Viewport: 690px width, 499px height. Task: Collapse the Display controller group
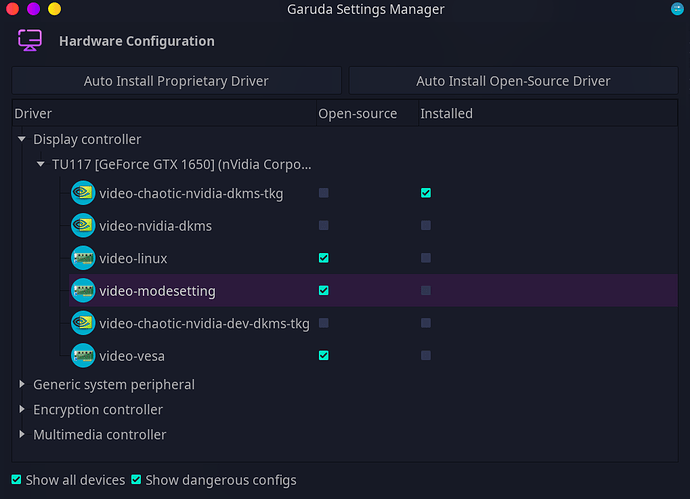tap(22, 139)
